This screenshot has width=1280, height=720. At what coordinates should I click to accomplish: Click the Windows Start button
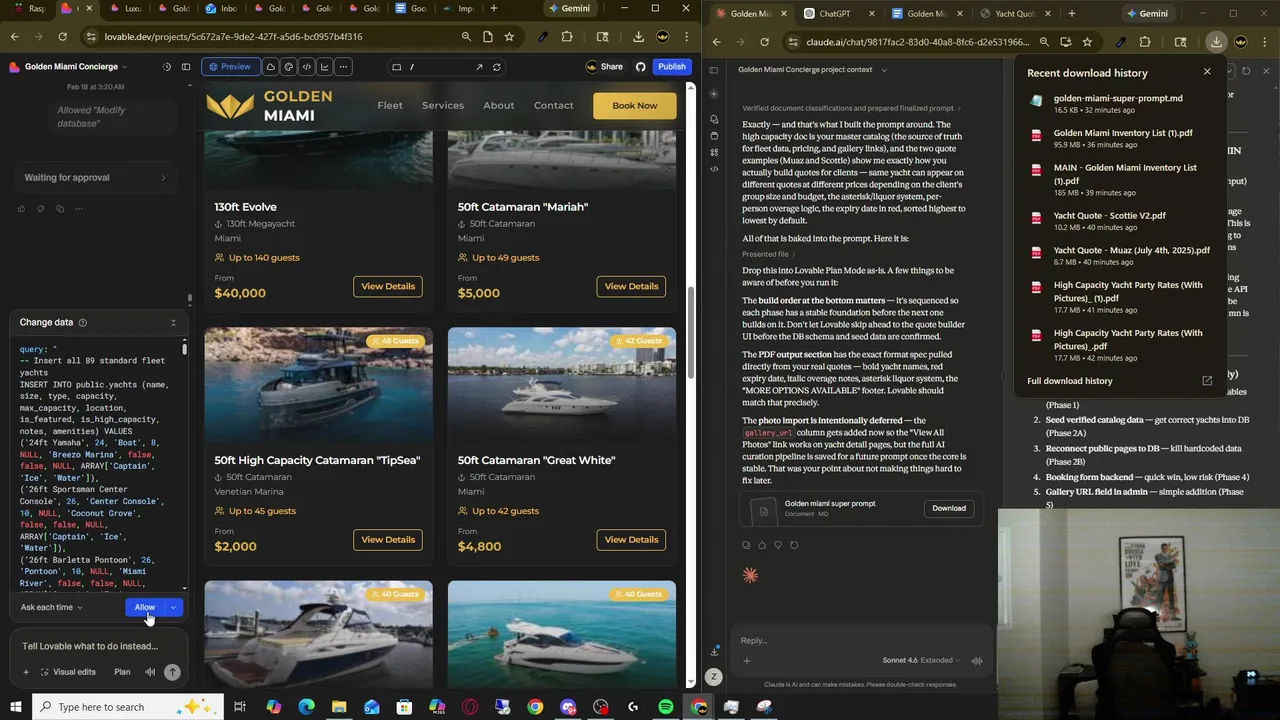point(16,707)
